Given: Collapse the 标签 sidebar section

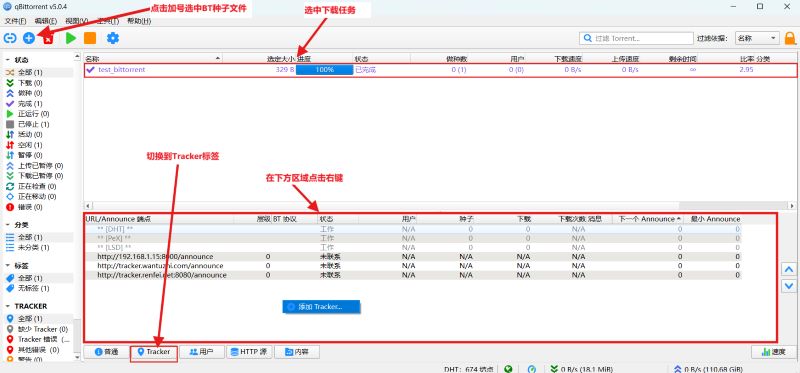Looking at the screenshot, I should tap(8, 265).
